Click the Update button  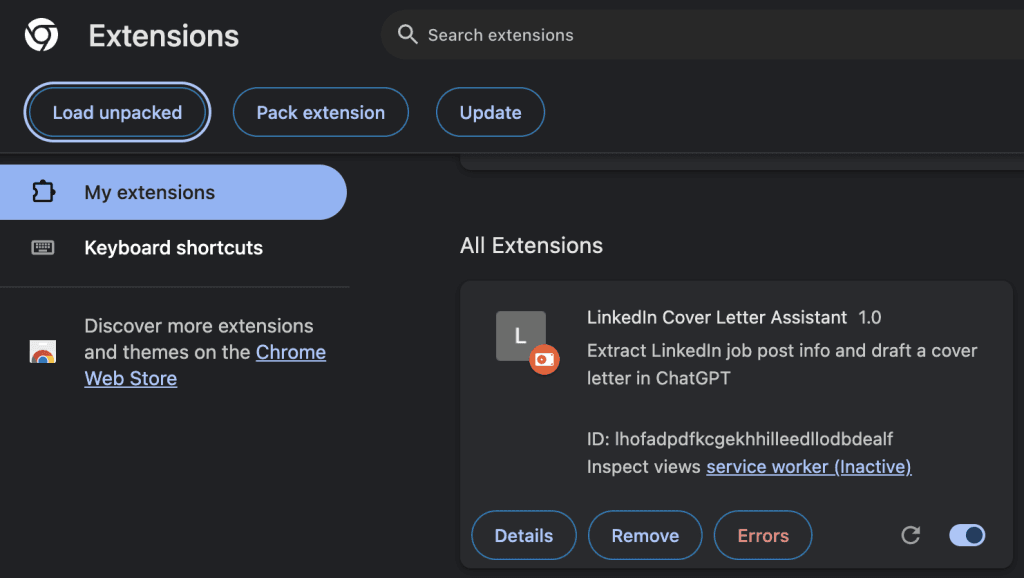point(490,112)
